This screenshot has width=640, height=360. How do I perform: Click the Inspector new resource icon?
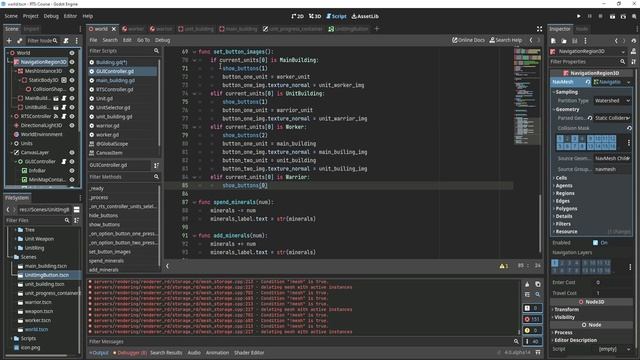point(553,41)
